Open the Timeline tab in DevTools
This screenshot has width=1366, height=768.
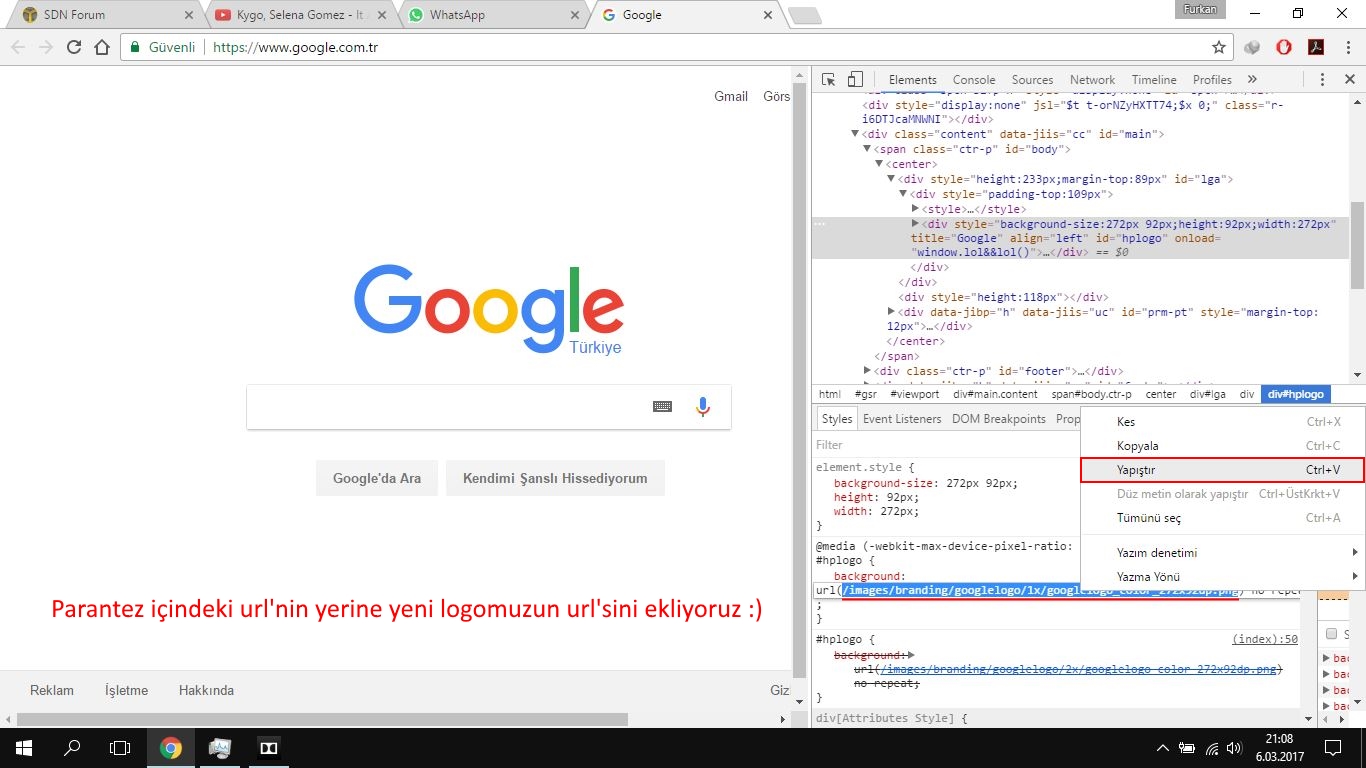click(1154, 79)
